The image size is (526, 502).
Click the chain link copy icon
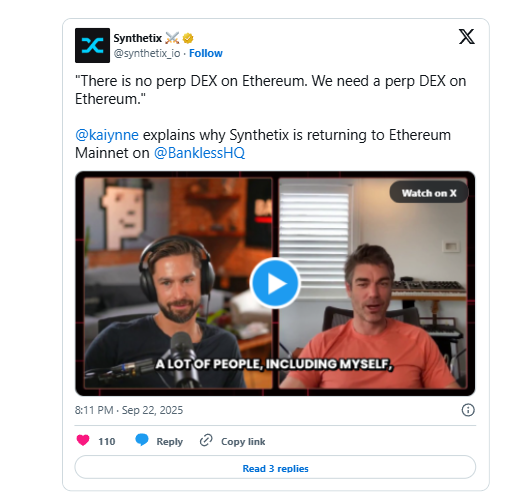(x=206, y=440)
